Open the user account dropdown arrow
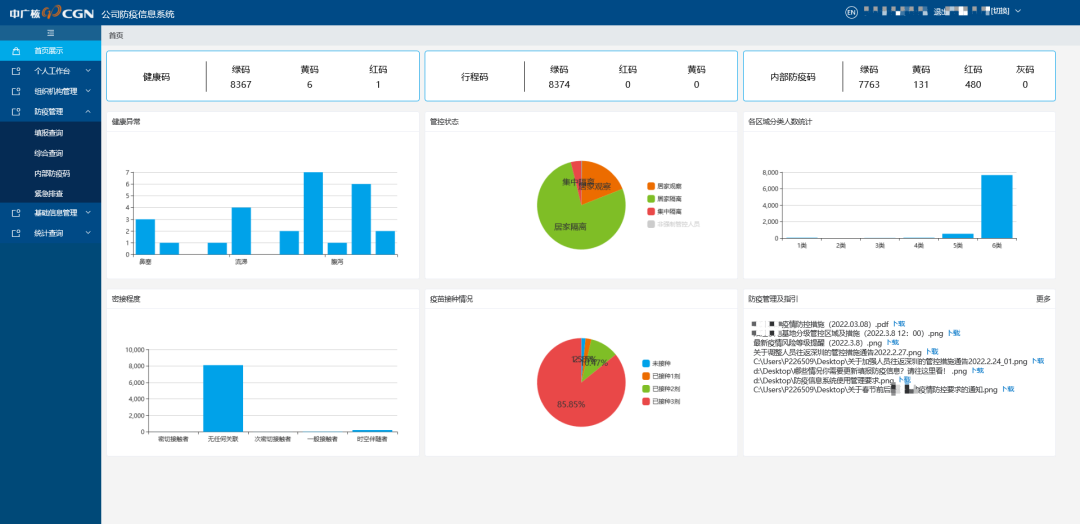1080x524 pixels. [x=1018, y=11]
